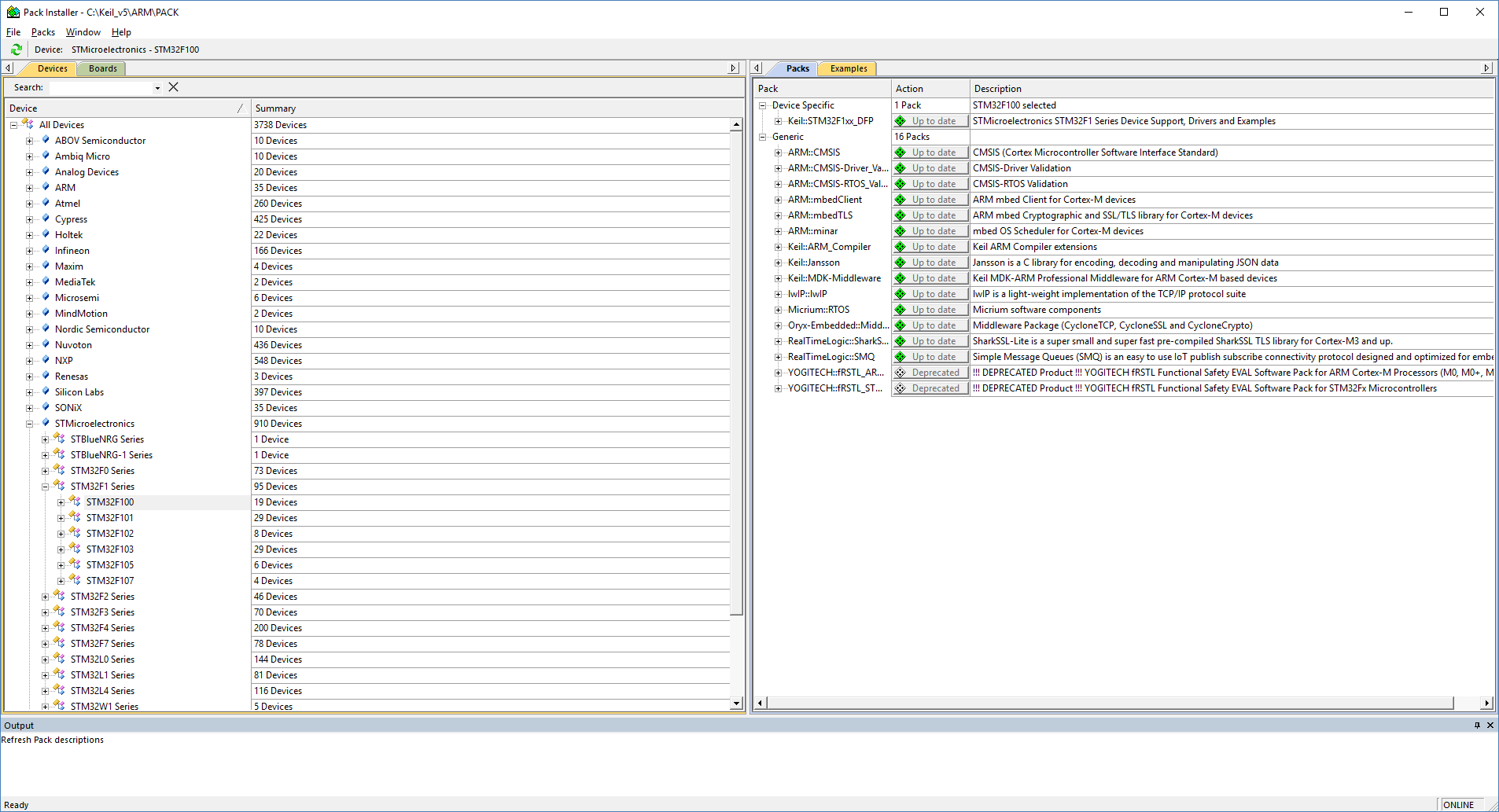Click Up to date button for ARM::mbedClient
Image resolution: width=1499 pixels, height=812 pixels.
coord(930,200)
